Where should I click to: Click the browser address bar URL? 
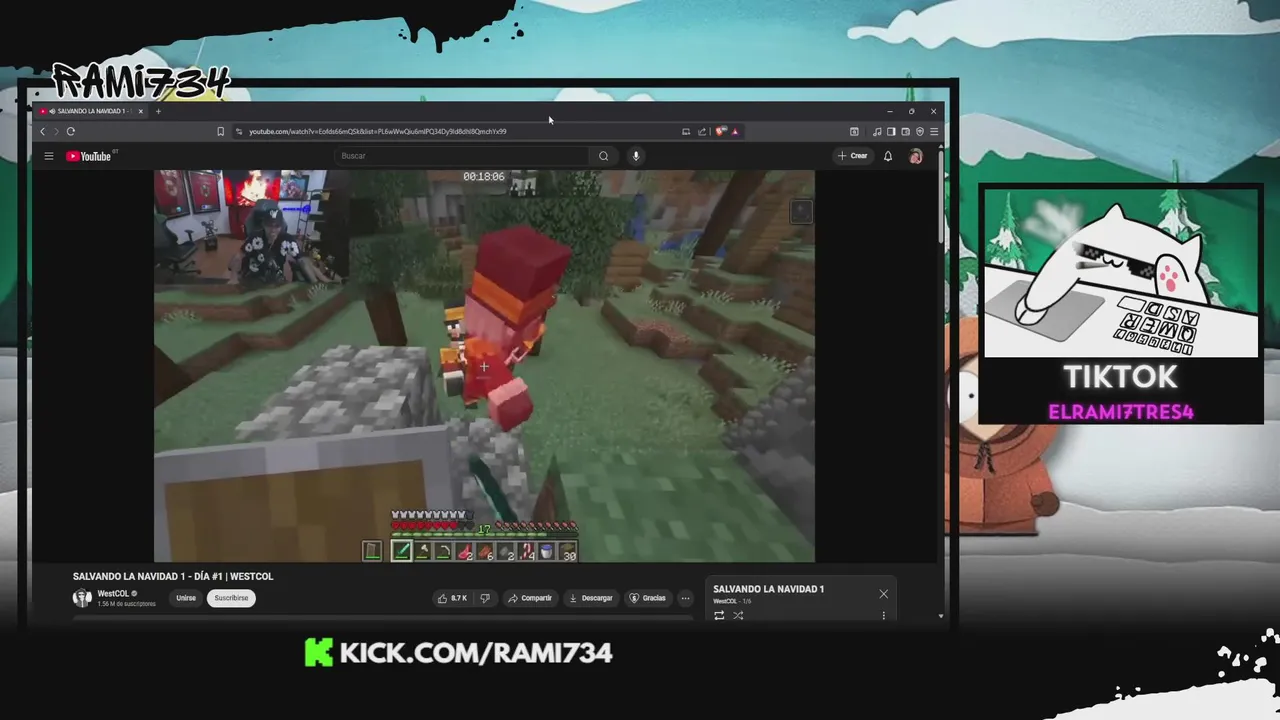[x=377, y=131]
